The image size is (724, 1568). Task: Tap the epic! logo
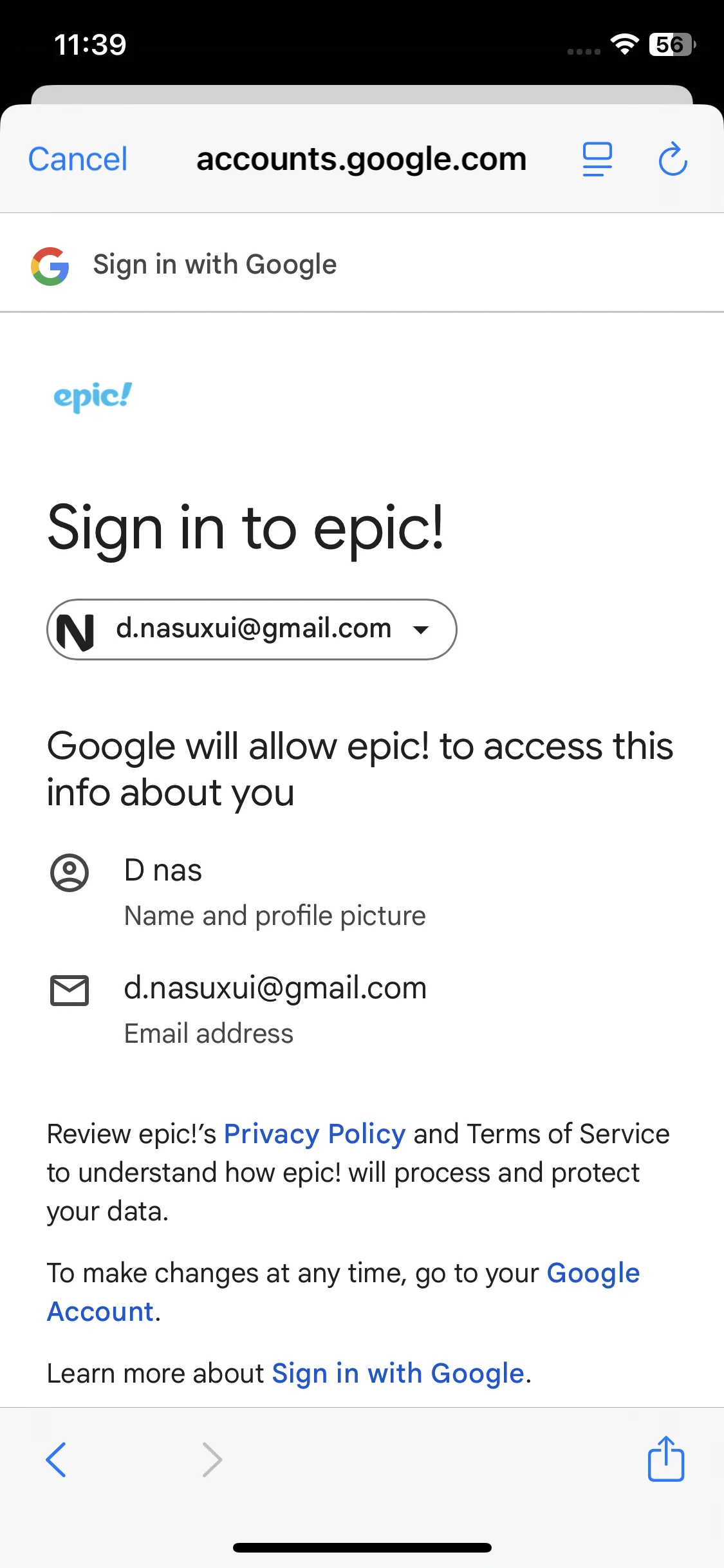coord(93,397)
